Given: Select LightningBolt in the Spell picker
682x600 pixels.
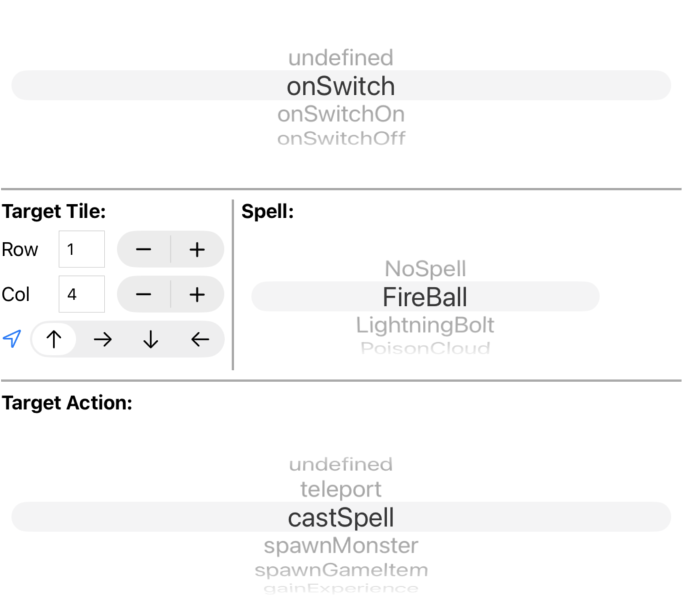Looking at the screenshot, I should (425, 325).
